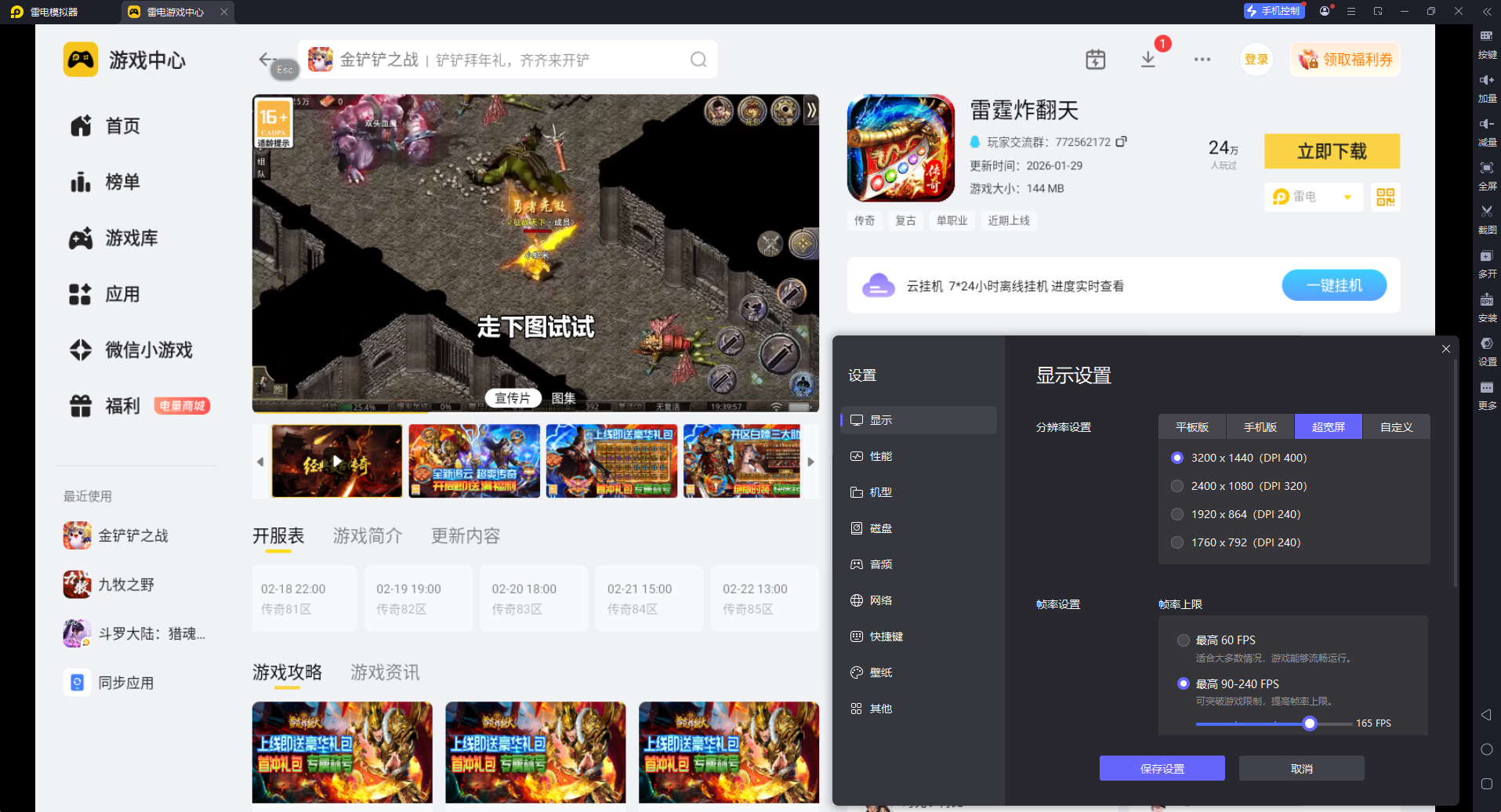Open 微信小游戏 in the left navigation

pos(132,350)
